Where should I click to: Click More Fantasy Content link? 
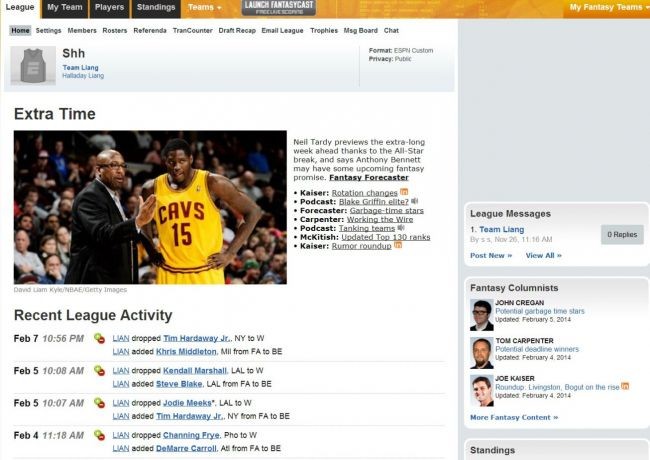click(x=514, y=417)
